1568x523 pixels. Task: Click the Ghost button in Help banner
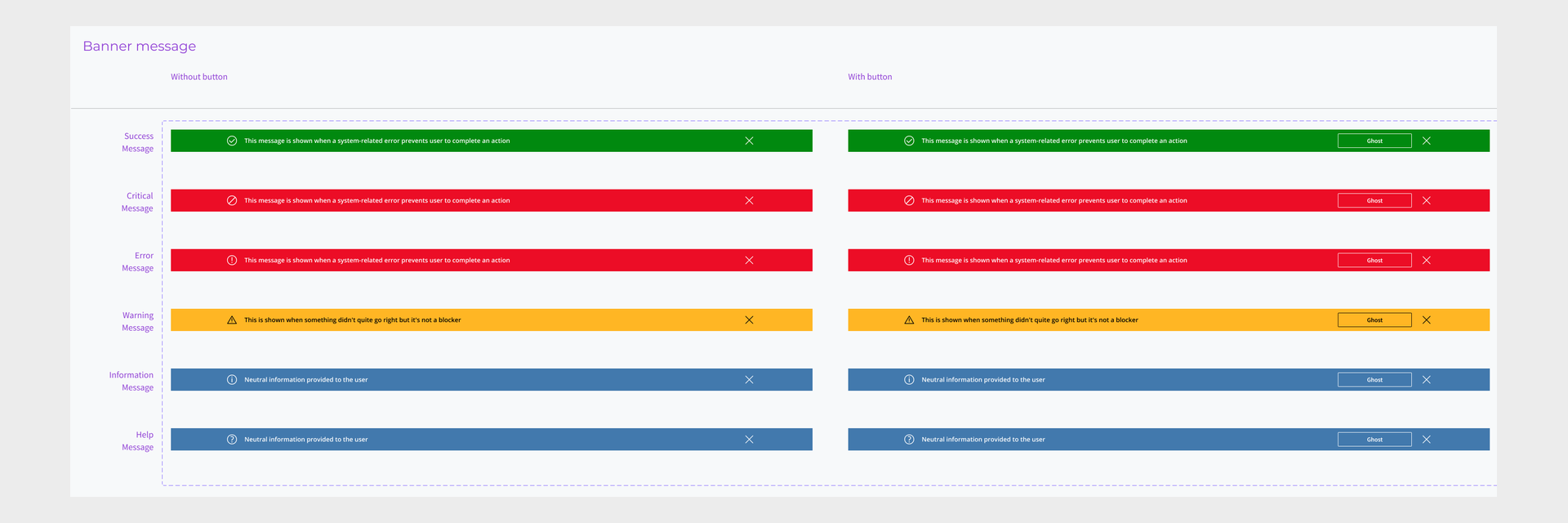click(x=1374, y=439)
